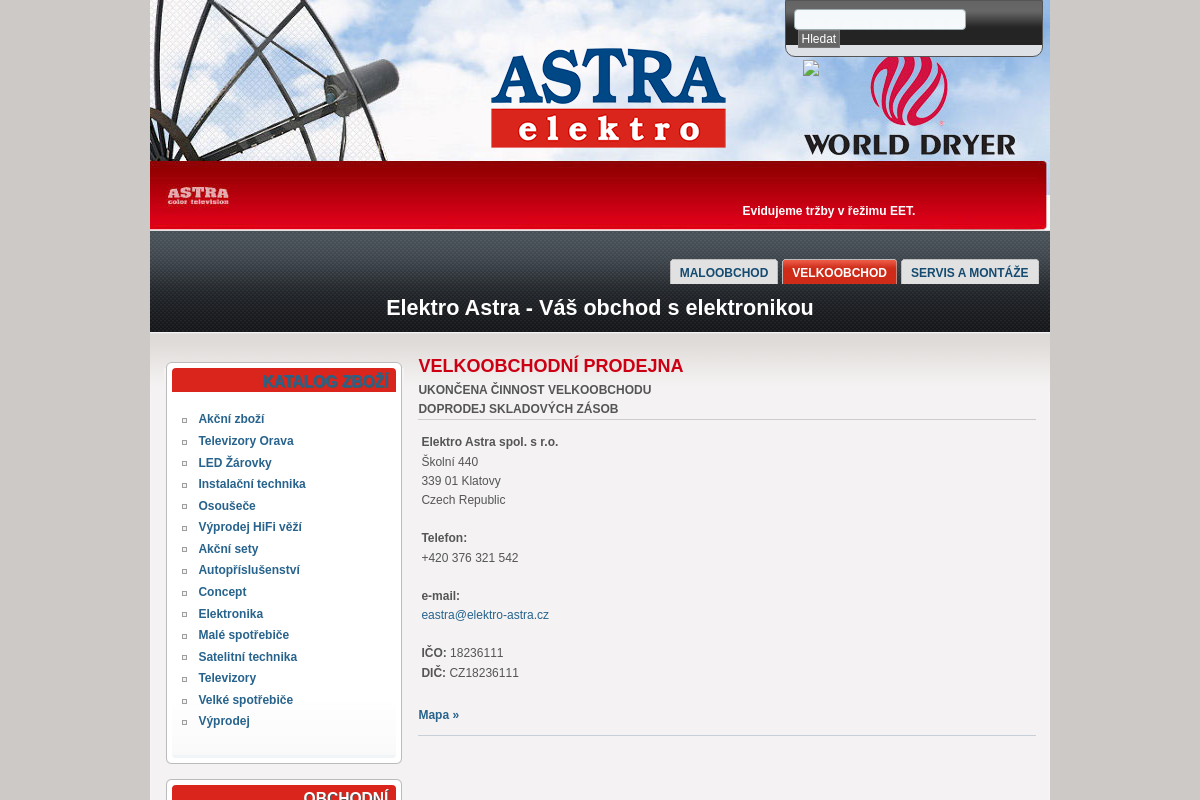Click inside the search input field
The image size is (1200, 800).
879,19
